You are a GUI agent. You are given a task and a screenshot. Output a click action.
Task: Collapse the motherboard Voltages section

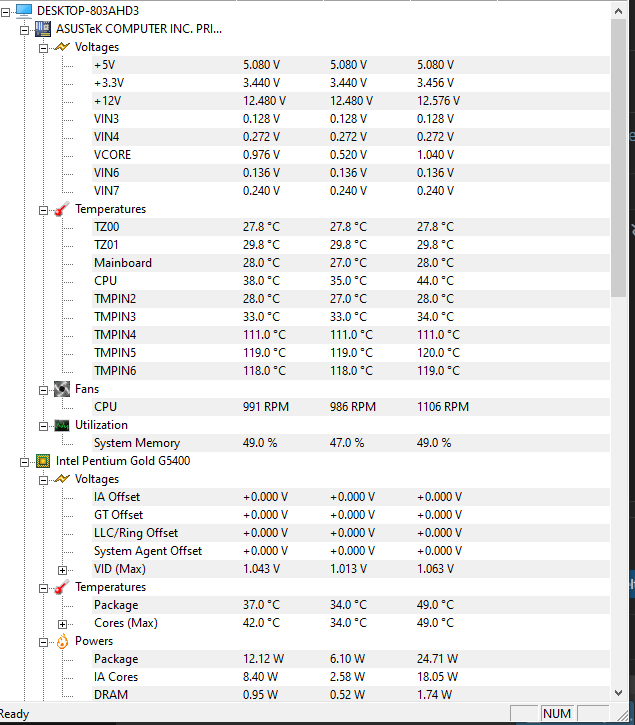[x=43, y=49]
